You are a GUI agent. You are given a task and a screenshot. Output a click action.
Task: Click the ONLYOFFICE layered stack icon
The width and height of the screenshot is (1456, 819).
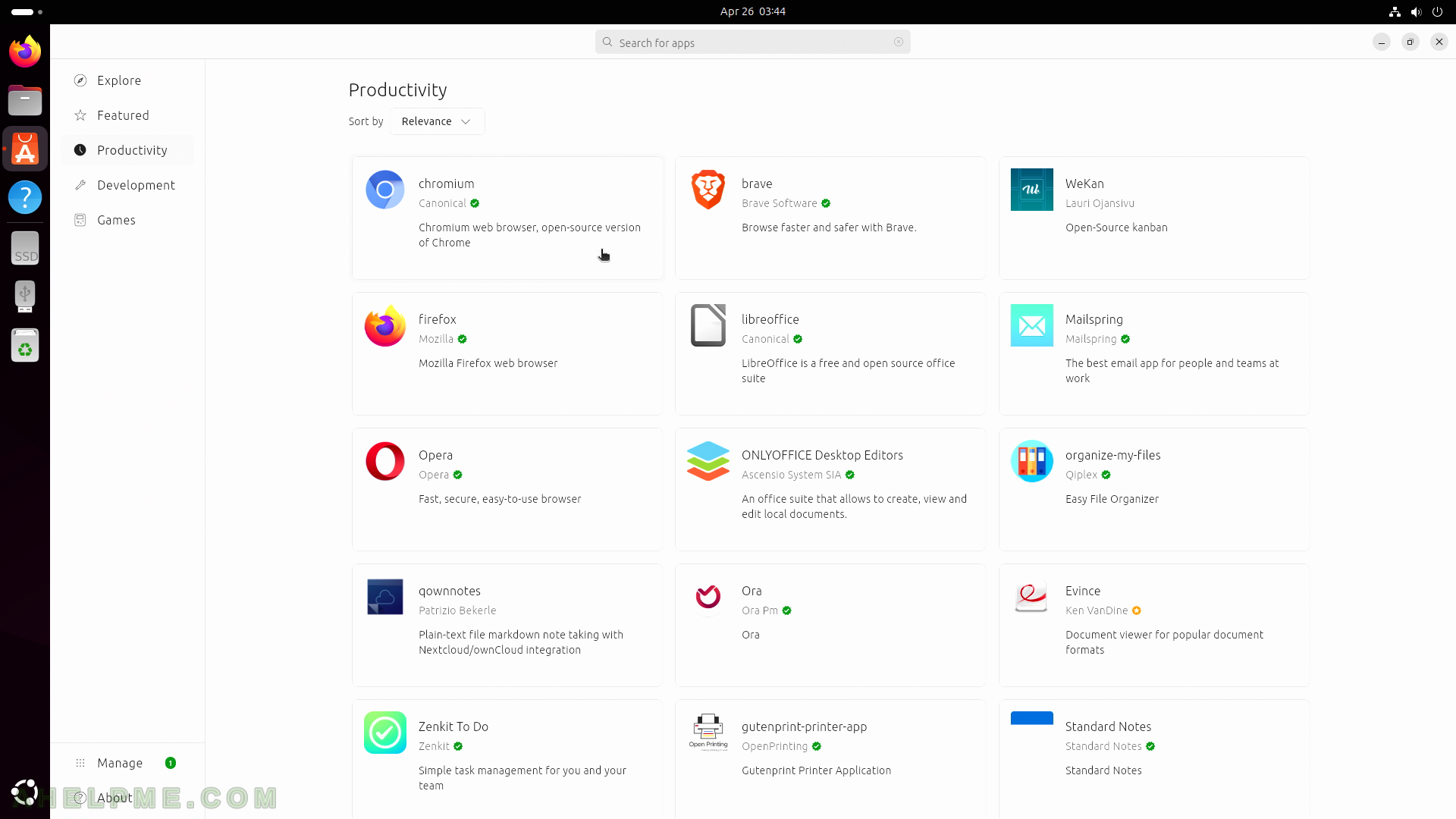pyautogui.click(x=708, y=461)
